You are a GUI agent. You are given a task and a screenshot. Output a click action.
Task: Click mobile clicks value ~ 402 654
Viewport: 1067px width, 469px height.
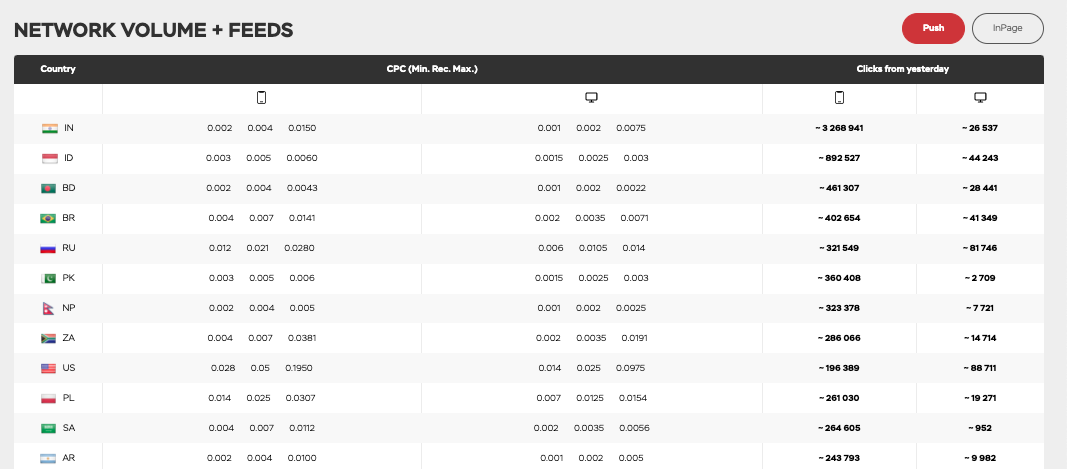[839, 218]
